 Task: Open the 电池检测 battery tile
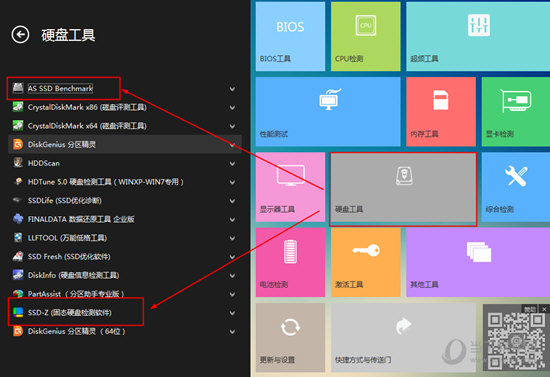pos(290,262)
